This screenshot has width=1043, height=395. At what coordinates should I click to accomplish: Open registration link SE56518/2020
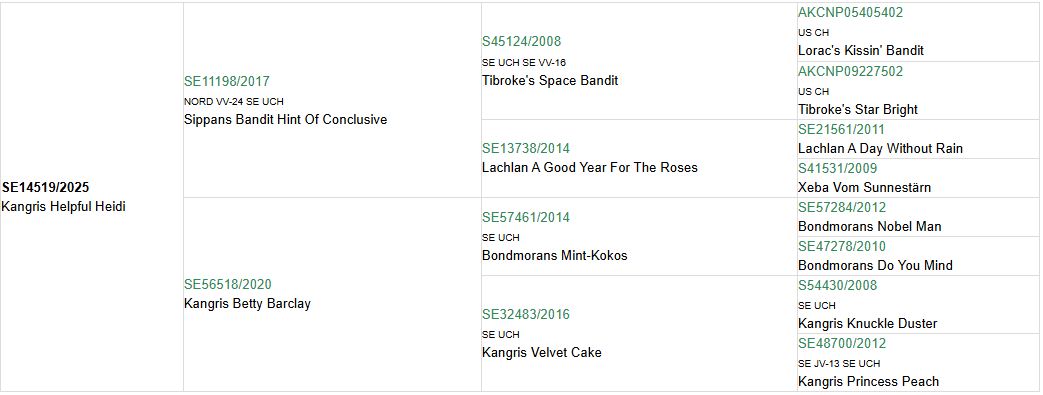tap(228, 285)
